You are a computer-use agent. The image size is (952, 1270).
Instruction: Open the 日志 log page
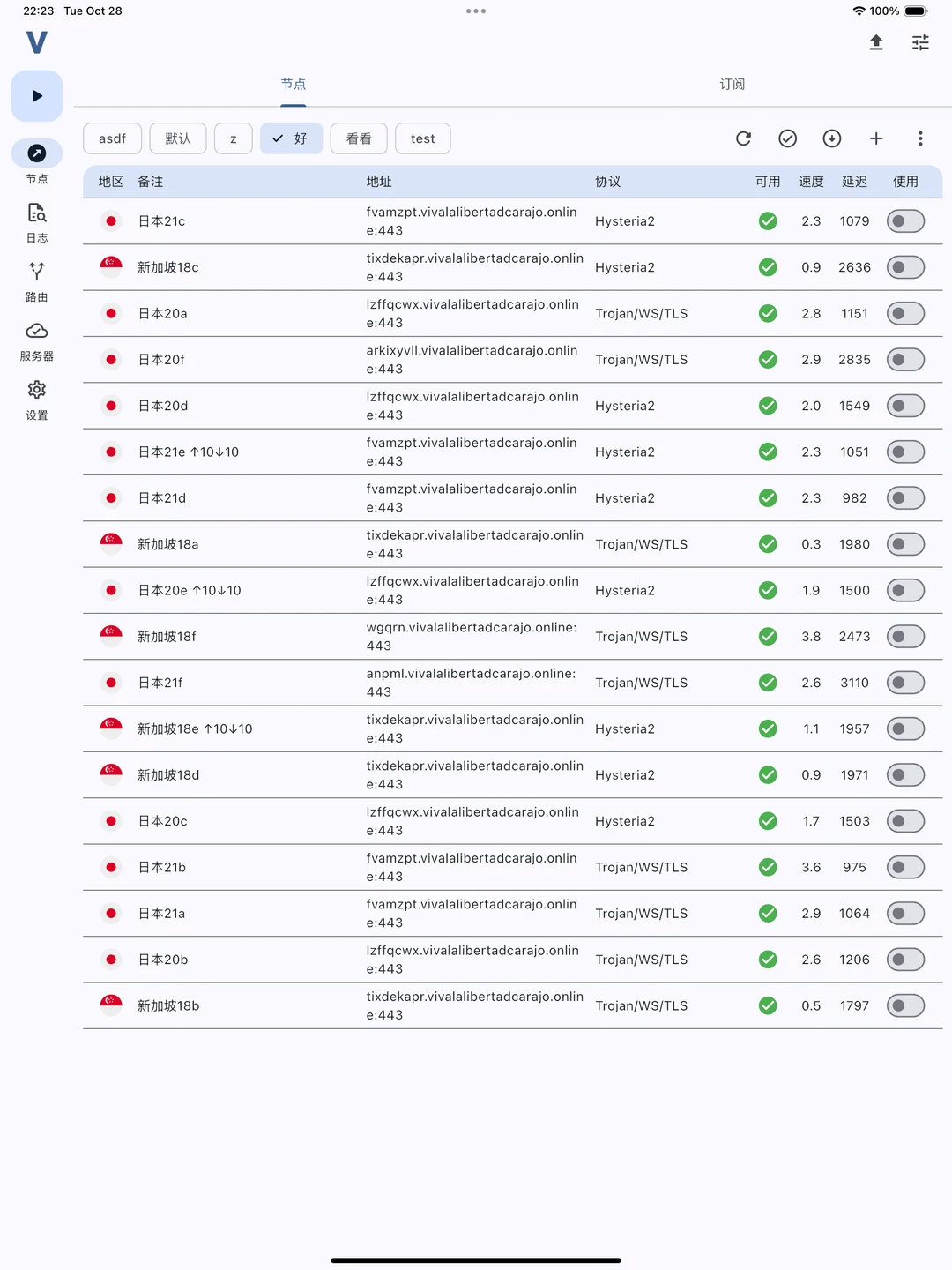(37, 222)
